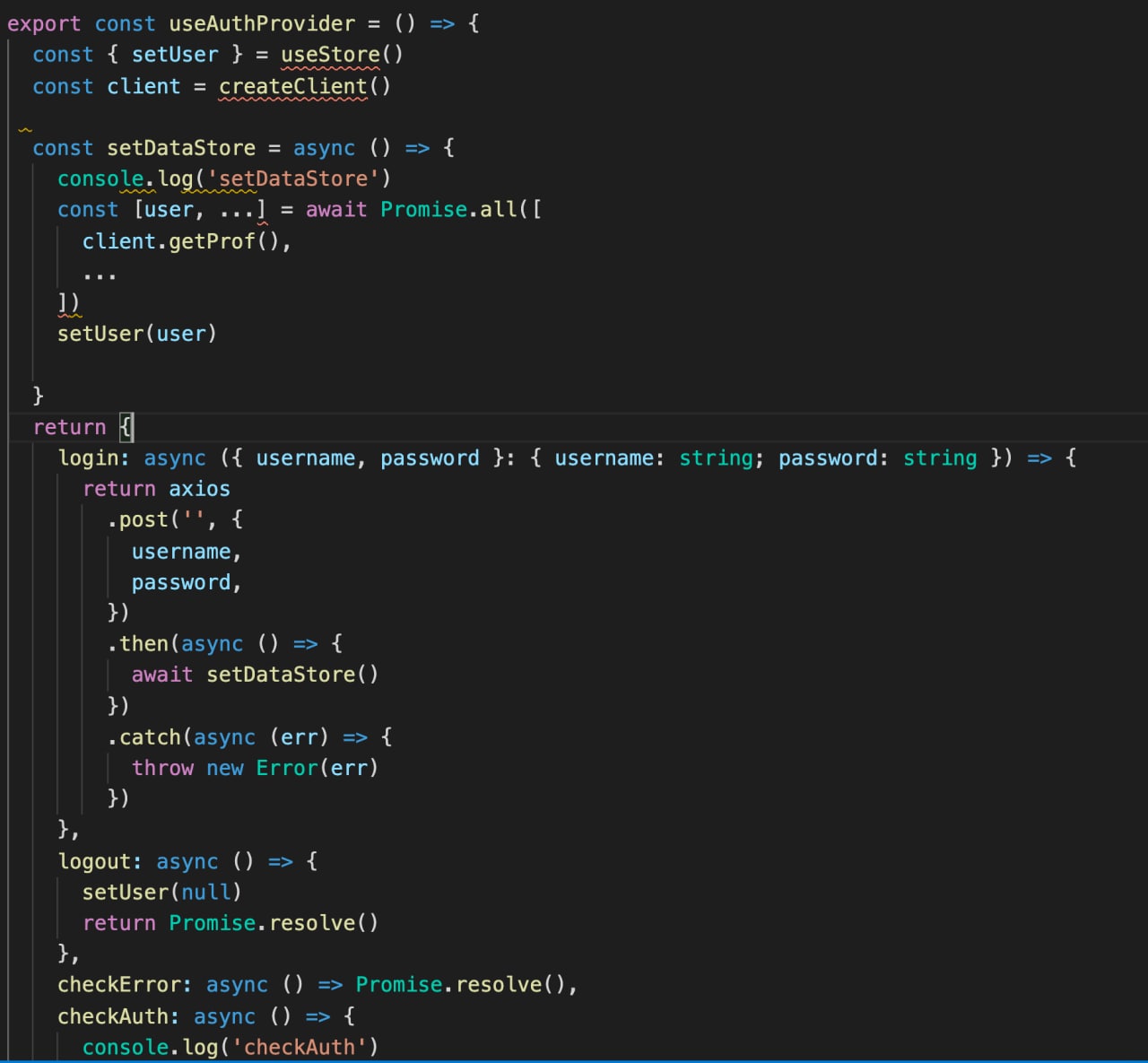
Task: Click the password shorthand property inside post body
Action: (x=180, y=582)
